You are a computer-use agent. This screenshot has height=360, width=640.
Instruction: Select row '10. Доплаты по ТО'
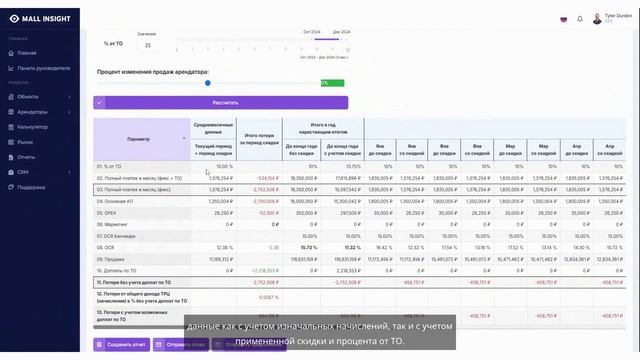point(360,271)
